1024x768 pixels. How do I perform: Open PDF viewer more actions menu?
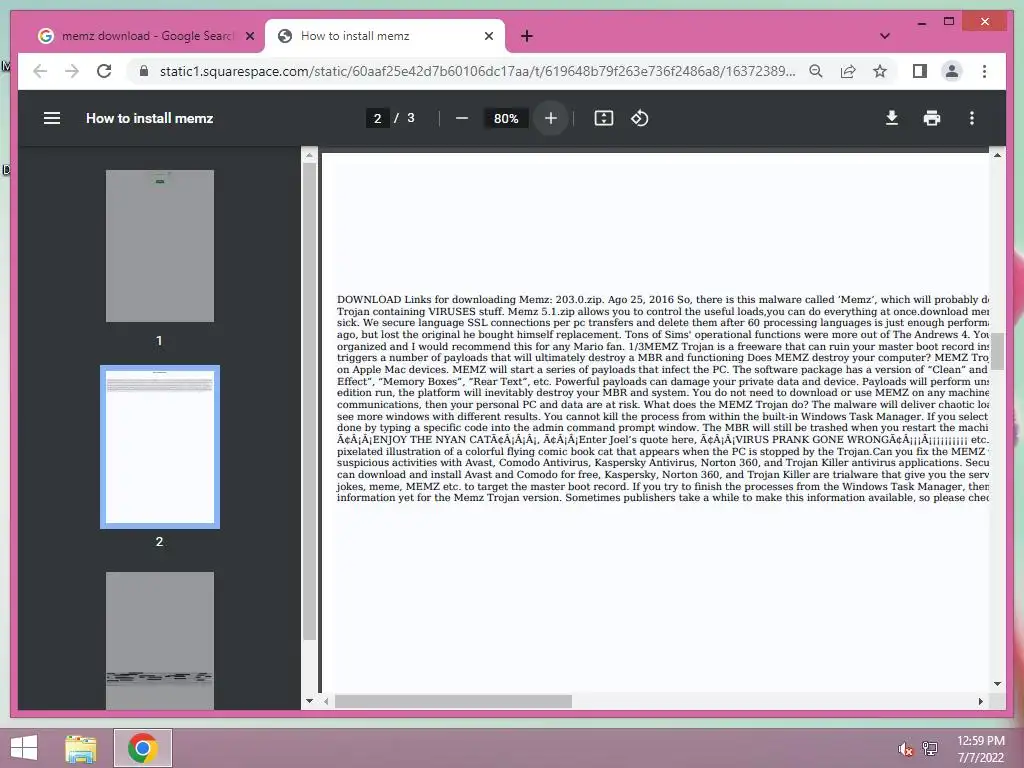click(x=972, y=118)
